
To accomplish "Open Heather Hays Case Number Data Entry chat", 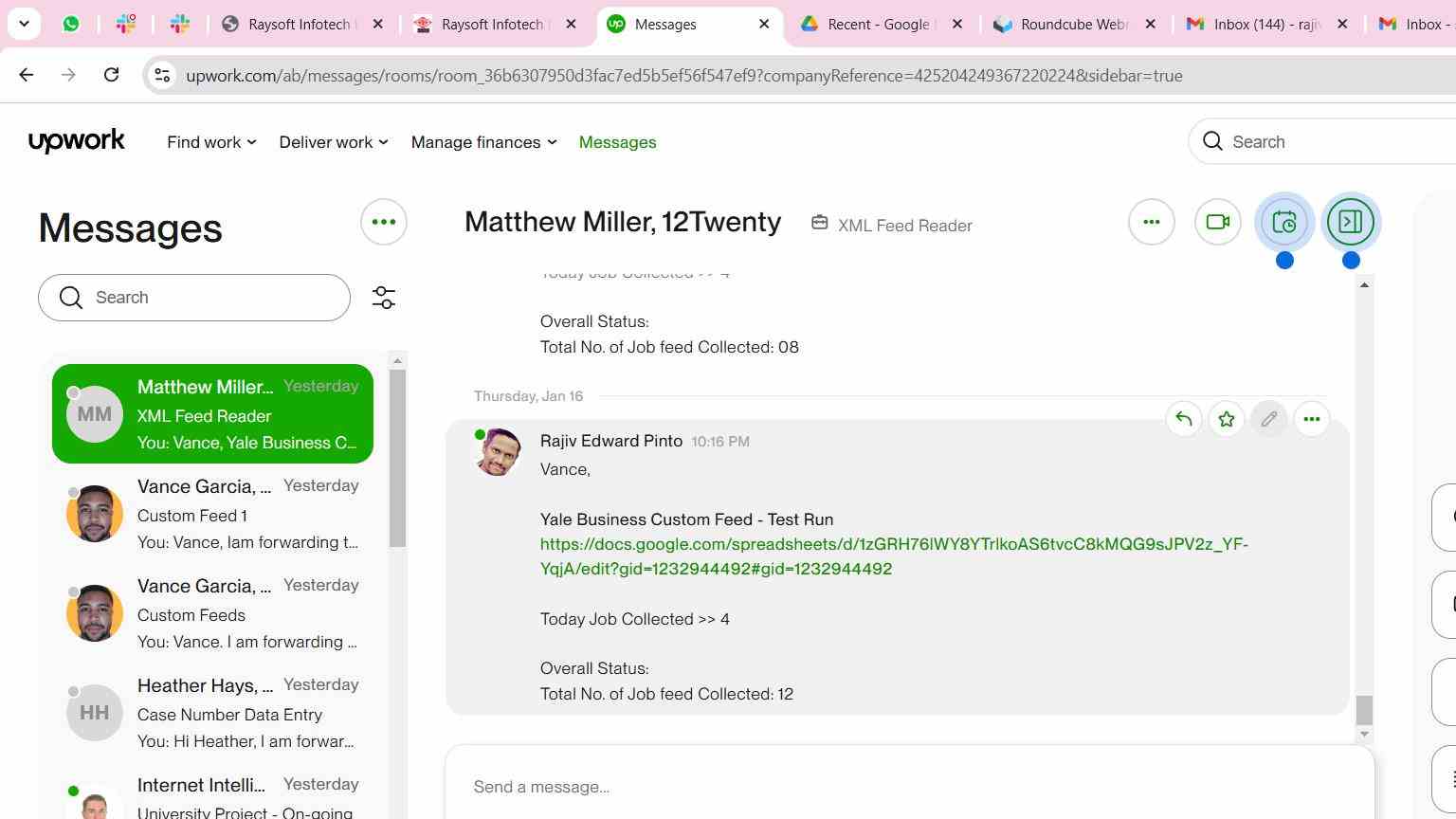I will (212, 713).
